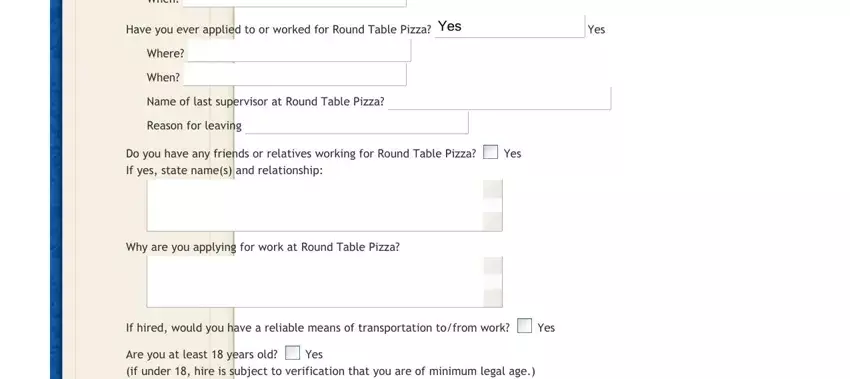850x379 pixels.
Task: Click up arrow of why-applying text area scrollbar
Action: click(493, 265)
